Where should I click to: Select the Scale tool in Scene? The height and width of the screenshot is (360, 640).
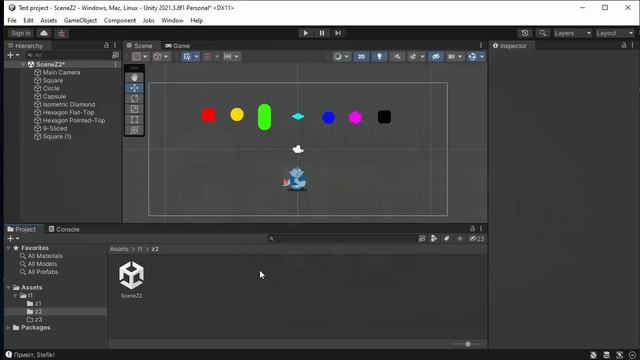pyautogui.click(x=134, y=109)
